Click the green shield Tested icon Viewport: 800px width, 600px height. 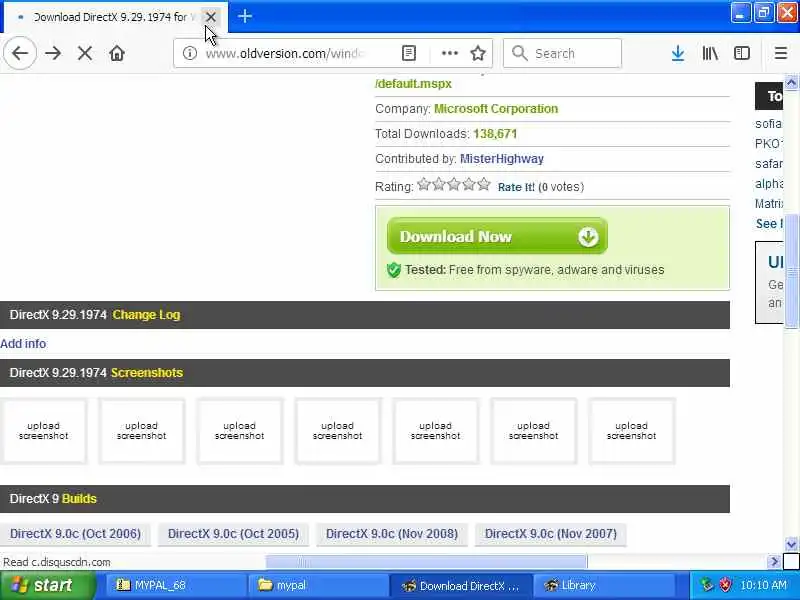coord(393,270)
